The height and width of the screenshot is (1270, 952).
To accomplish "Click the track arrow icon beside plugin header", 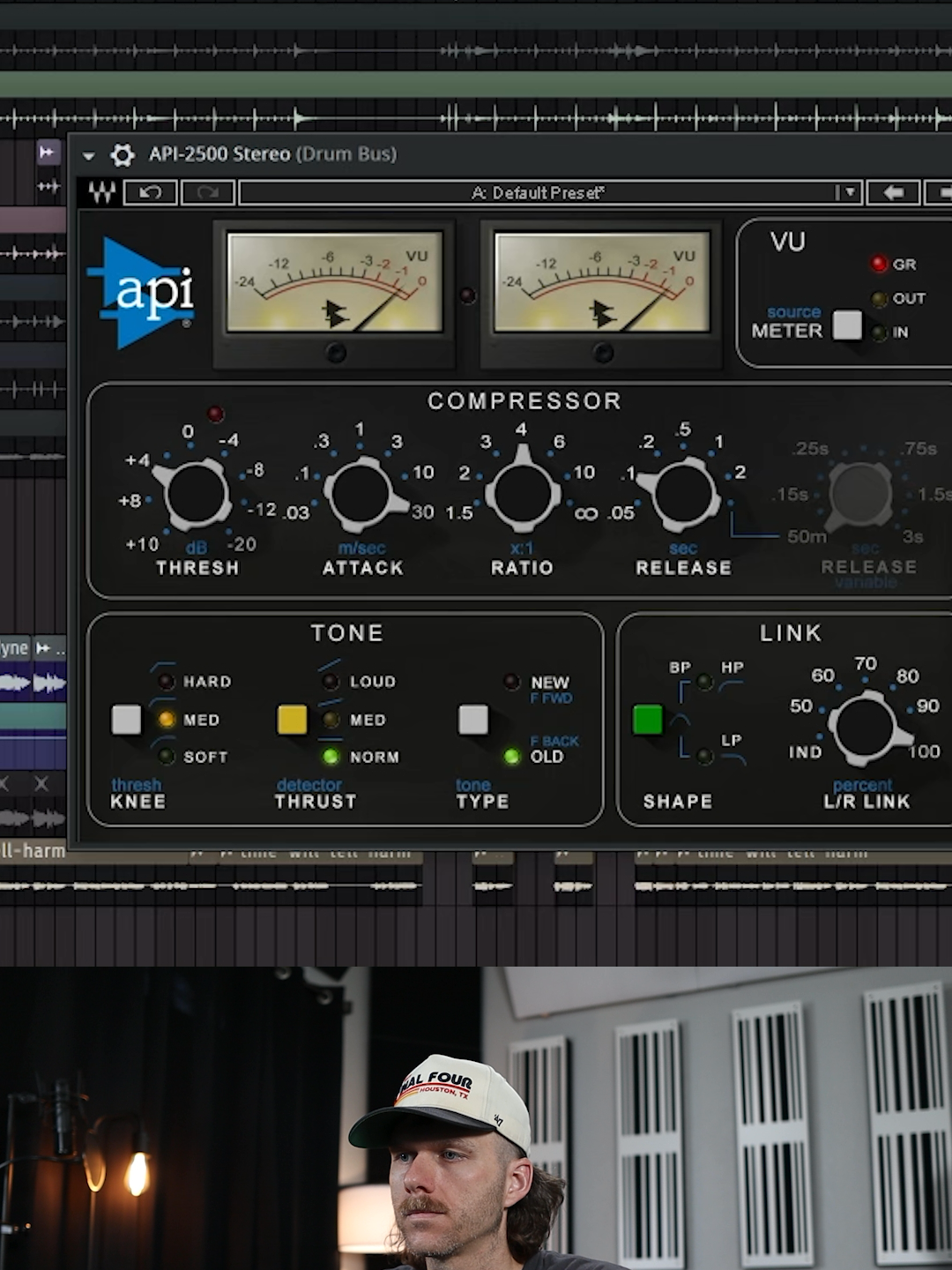I will tap(47, 153).
